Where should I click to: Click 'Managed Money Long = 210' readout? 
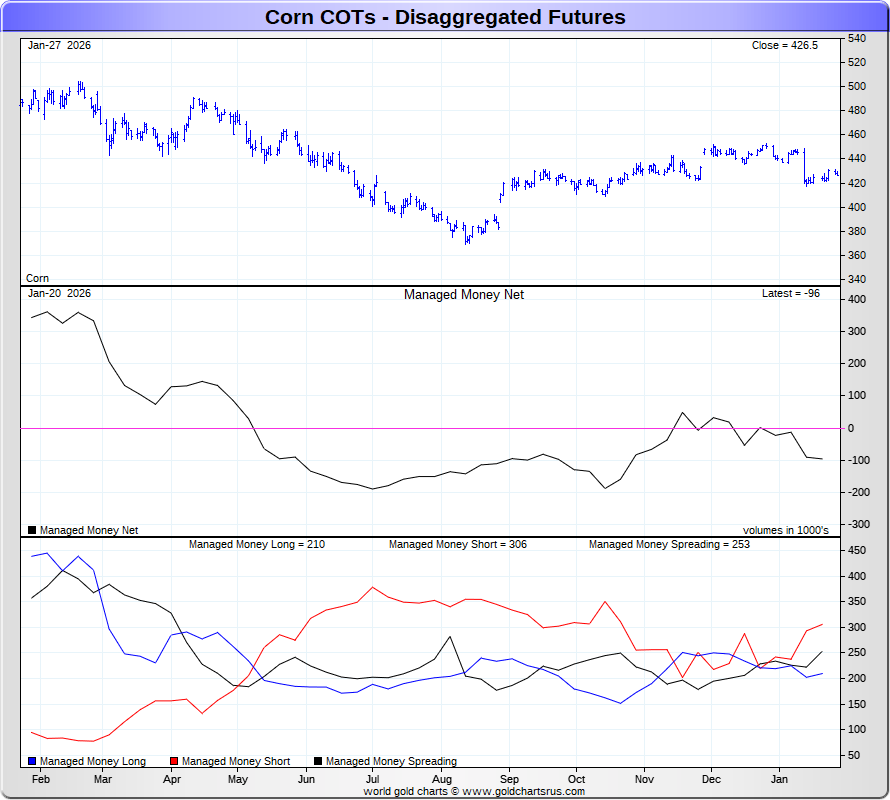click(257, 544)
